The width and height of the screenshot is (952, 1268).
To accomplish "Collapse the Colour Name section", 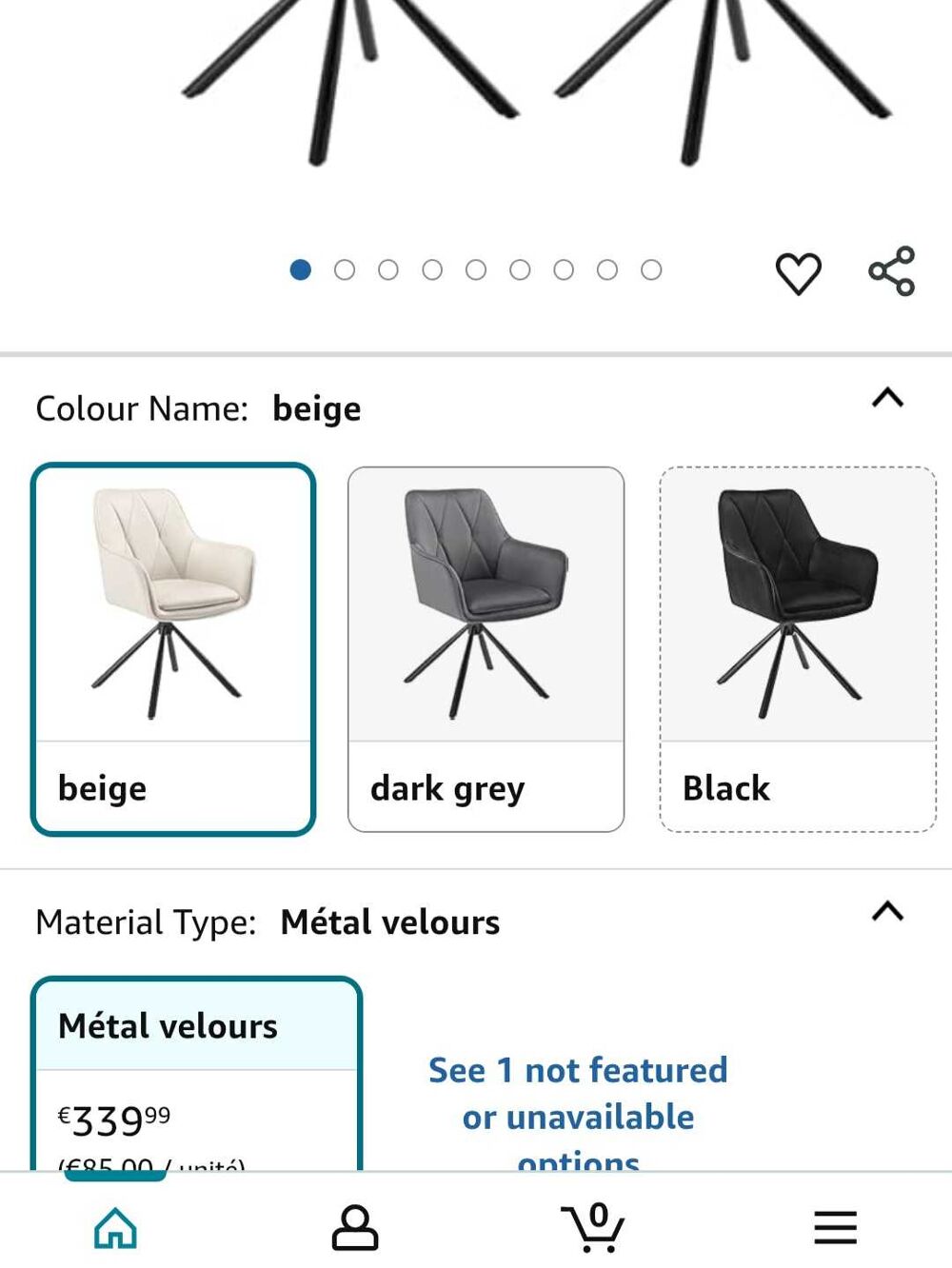I will (x=887, y=398).
